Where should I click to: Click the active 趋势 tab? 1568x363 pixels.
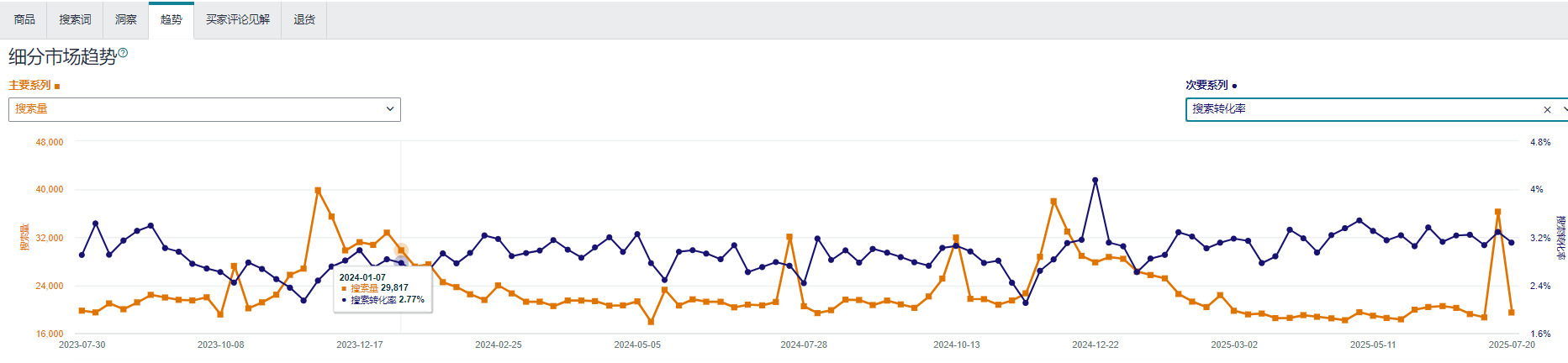pyautogui.click(x=171, y=19)
